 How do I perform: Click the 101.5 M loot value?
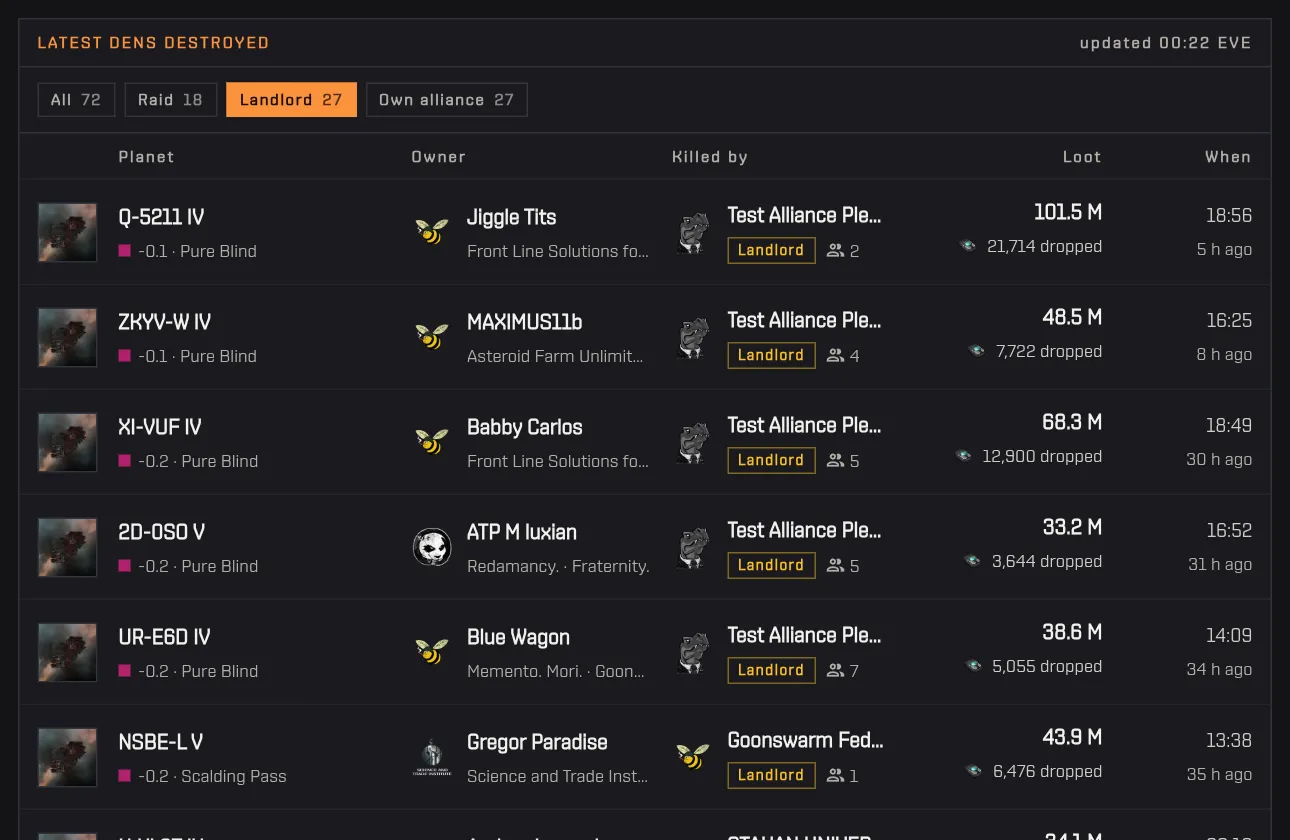pyautogui.click(x=1068, y=212)
